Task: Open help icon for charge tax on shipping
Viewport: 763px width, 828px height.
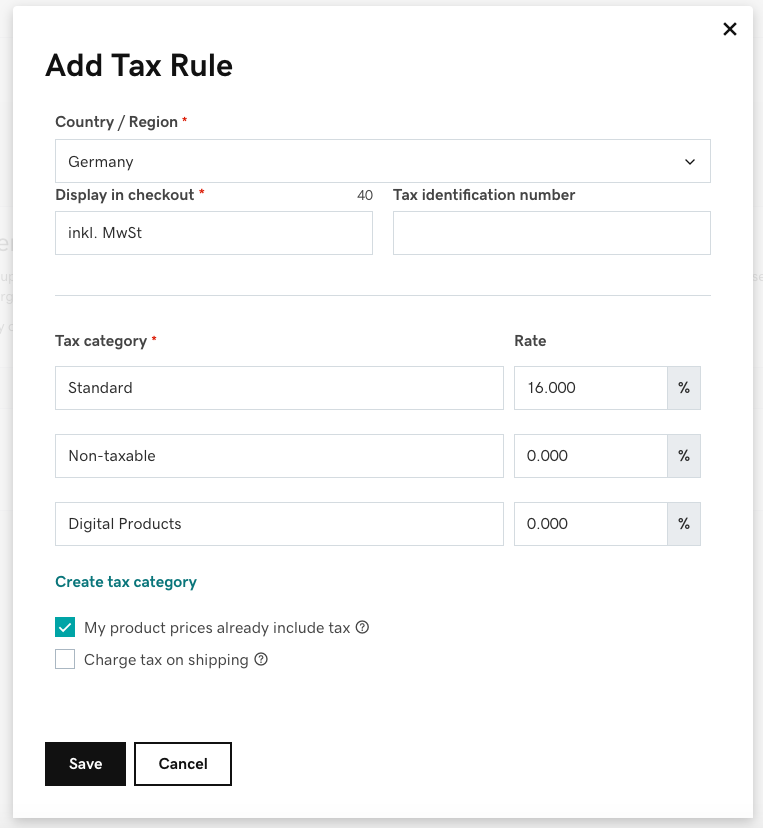Action: 261,659
